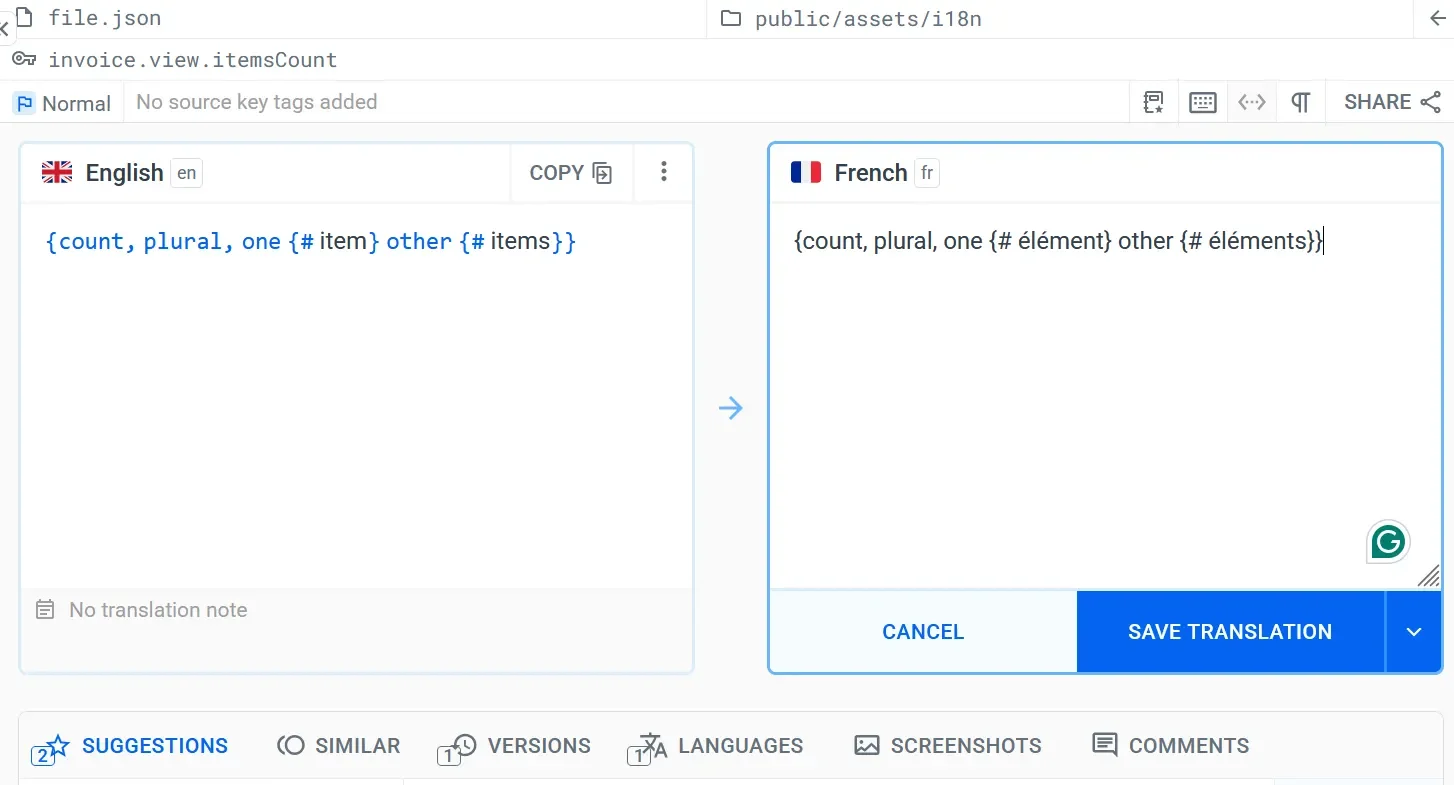Click the arrow to insert source text
This screenshot has width=1454, height=785.
[731, 408]
